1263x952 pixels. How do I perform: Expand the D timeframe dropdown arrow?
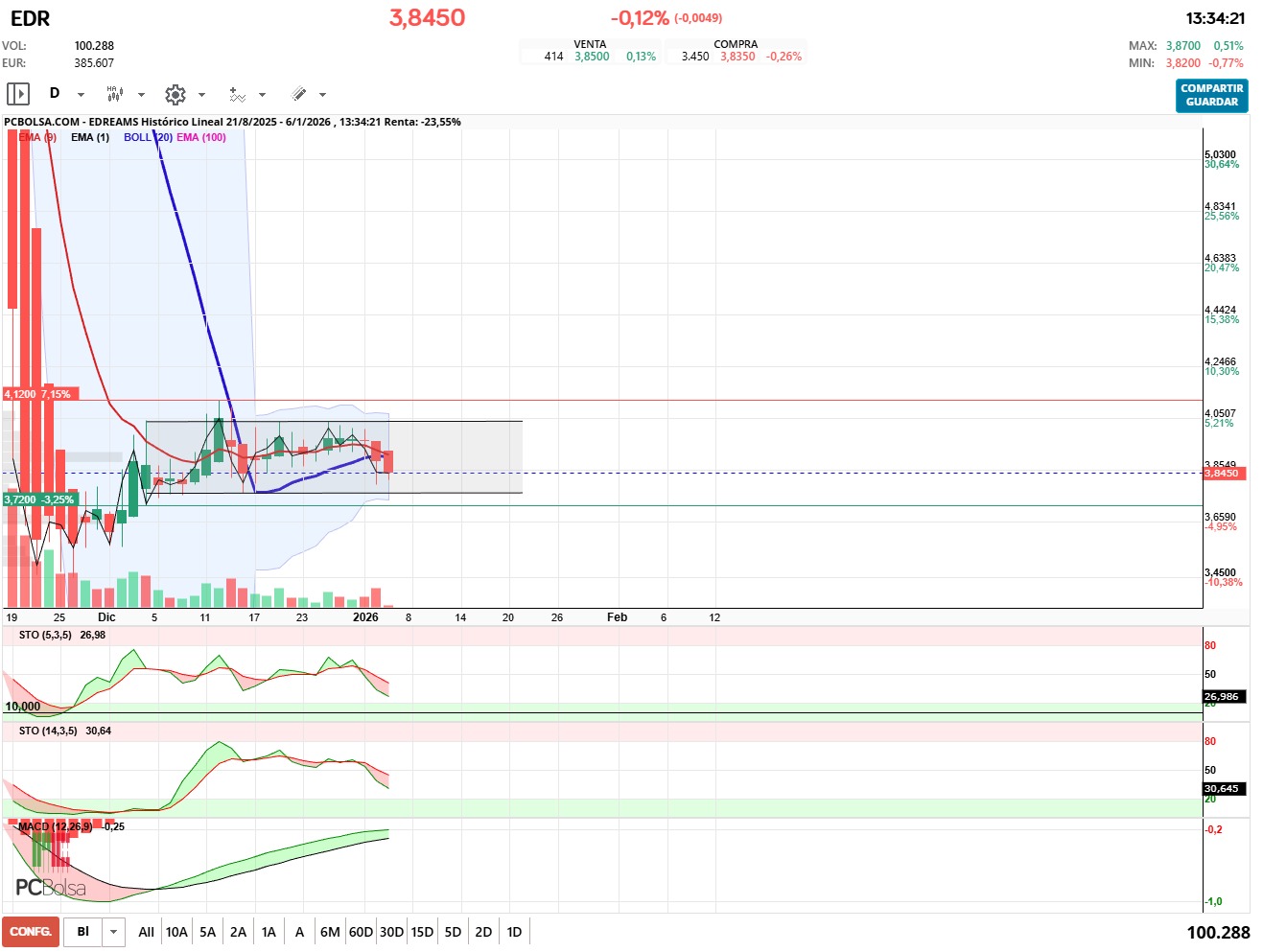click(81, 95)
